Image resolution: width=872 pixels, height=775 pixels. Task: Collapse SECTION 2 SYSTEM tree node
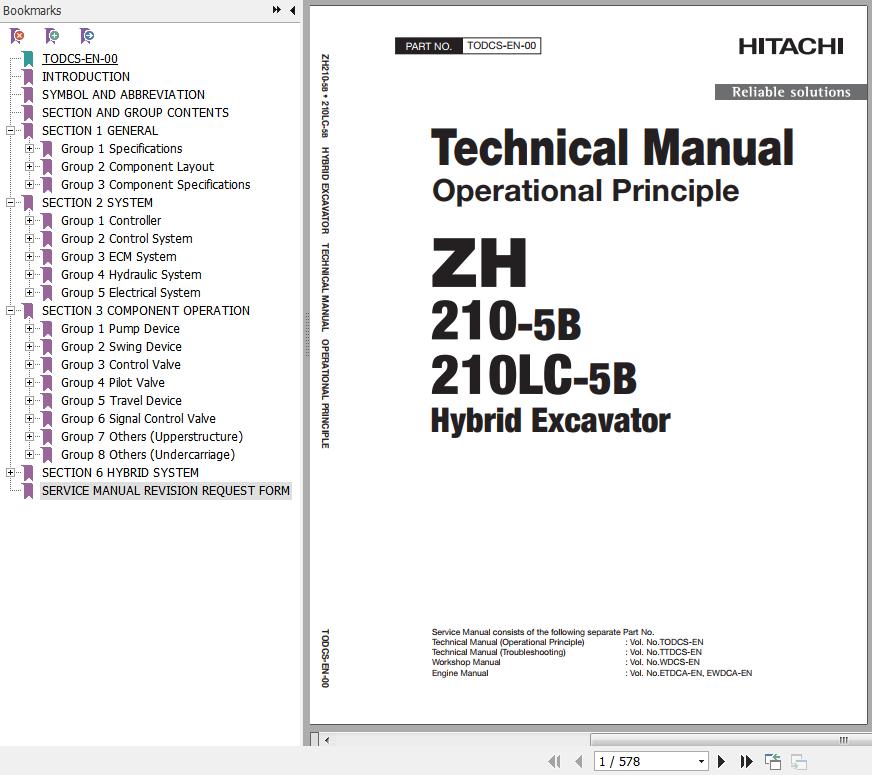[x=11, y=202]
